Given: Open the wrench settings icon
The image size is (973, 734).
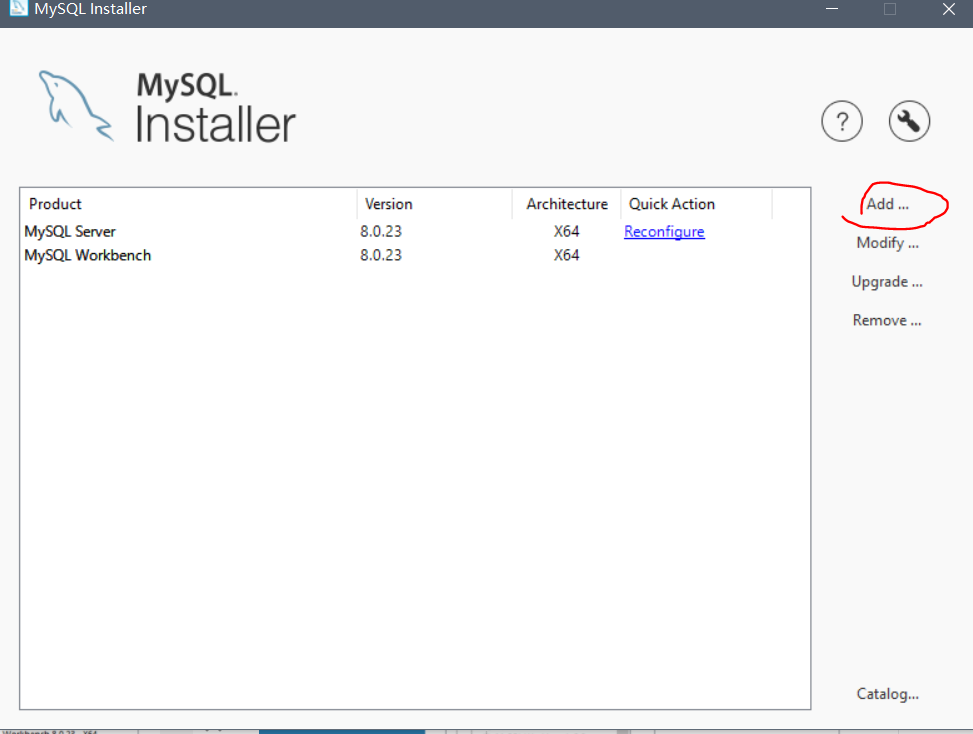Looking at the screenshot, I should 909,121.
